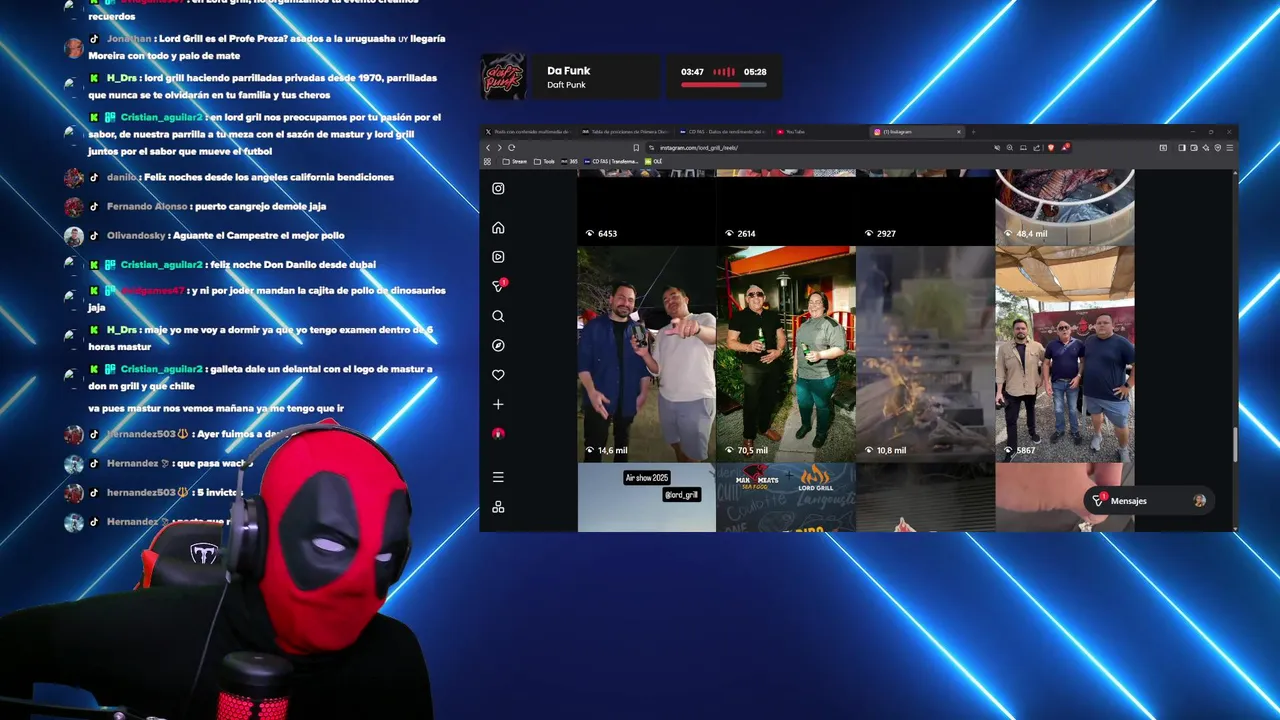Viewport: 1280px width, 720px height.
Task: Click the Create plus icon in sidebar
Action: tap(498, 404)
